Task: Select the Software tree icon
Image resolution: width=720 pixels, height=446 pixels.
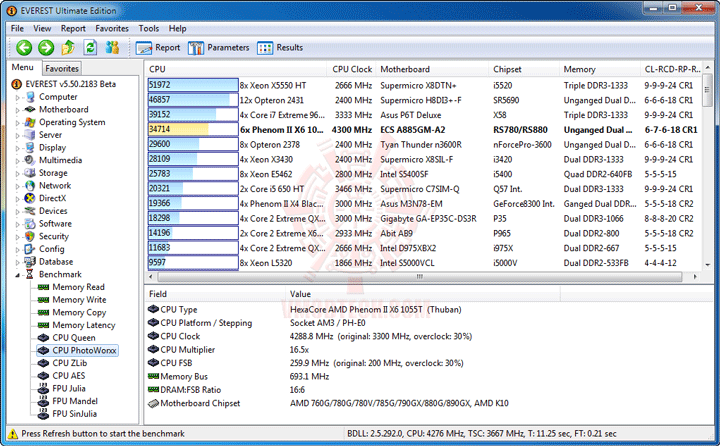Action: coord(30,224)
